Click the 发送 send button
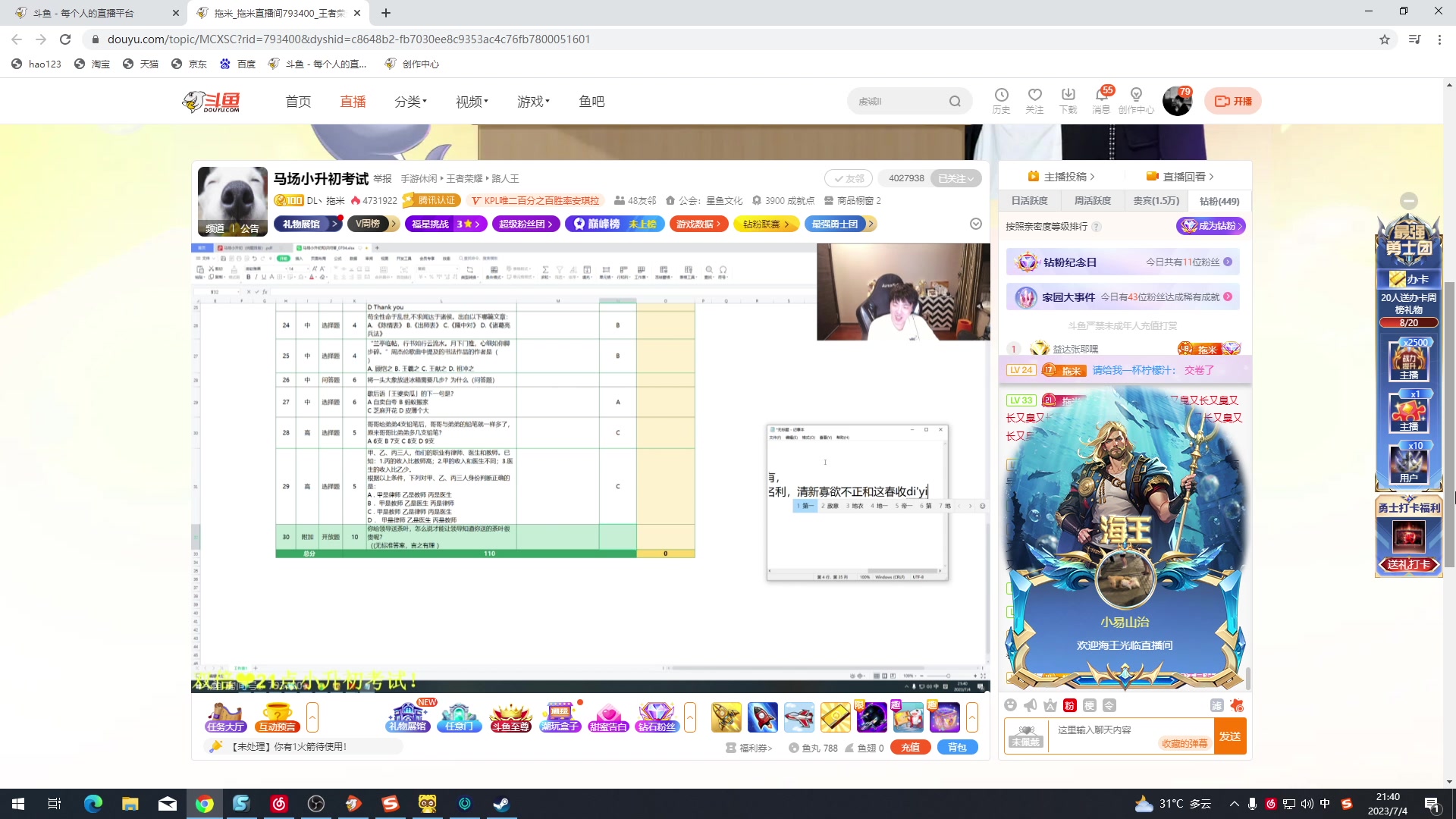 1230,736
